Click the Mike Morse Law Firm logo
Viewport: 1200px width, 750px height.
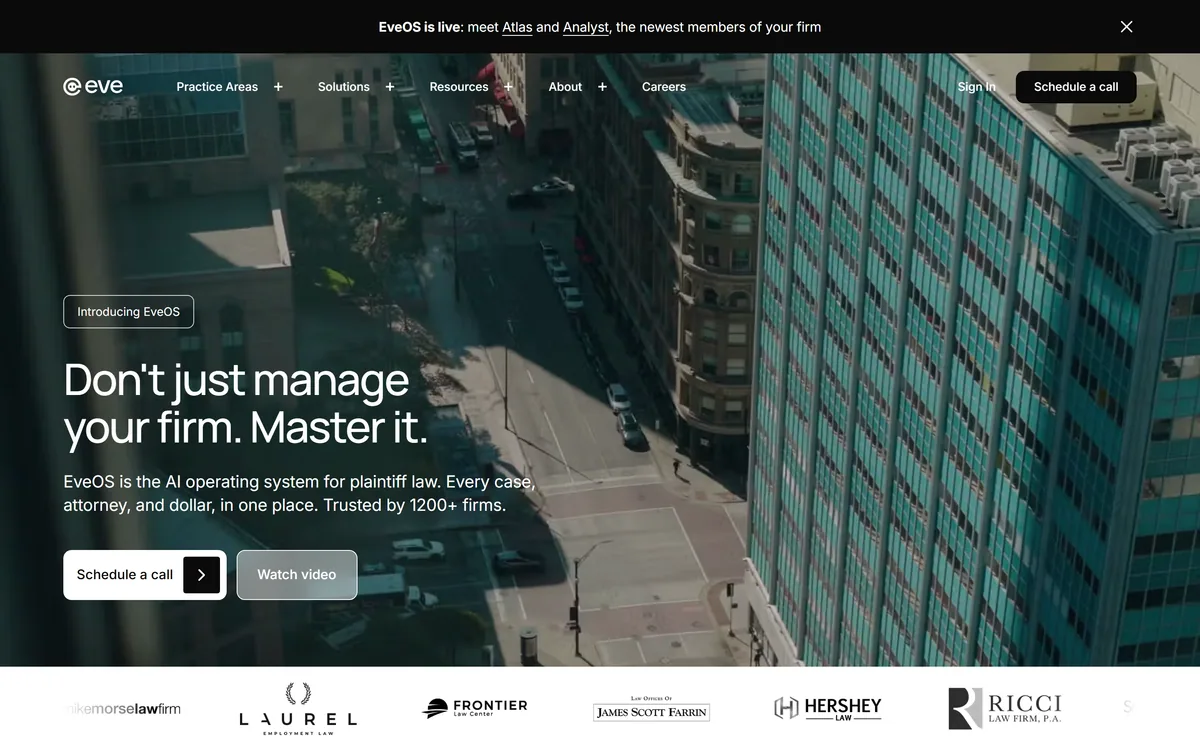click(x=122, y=709)
